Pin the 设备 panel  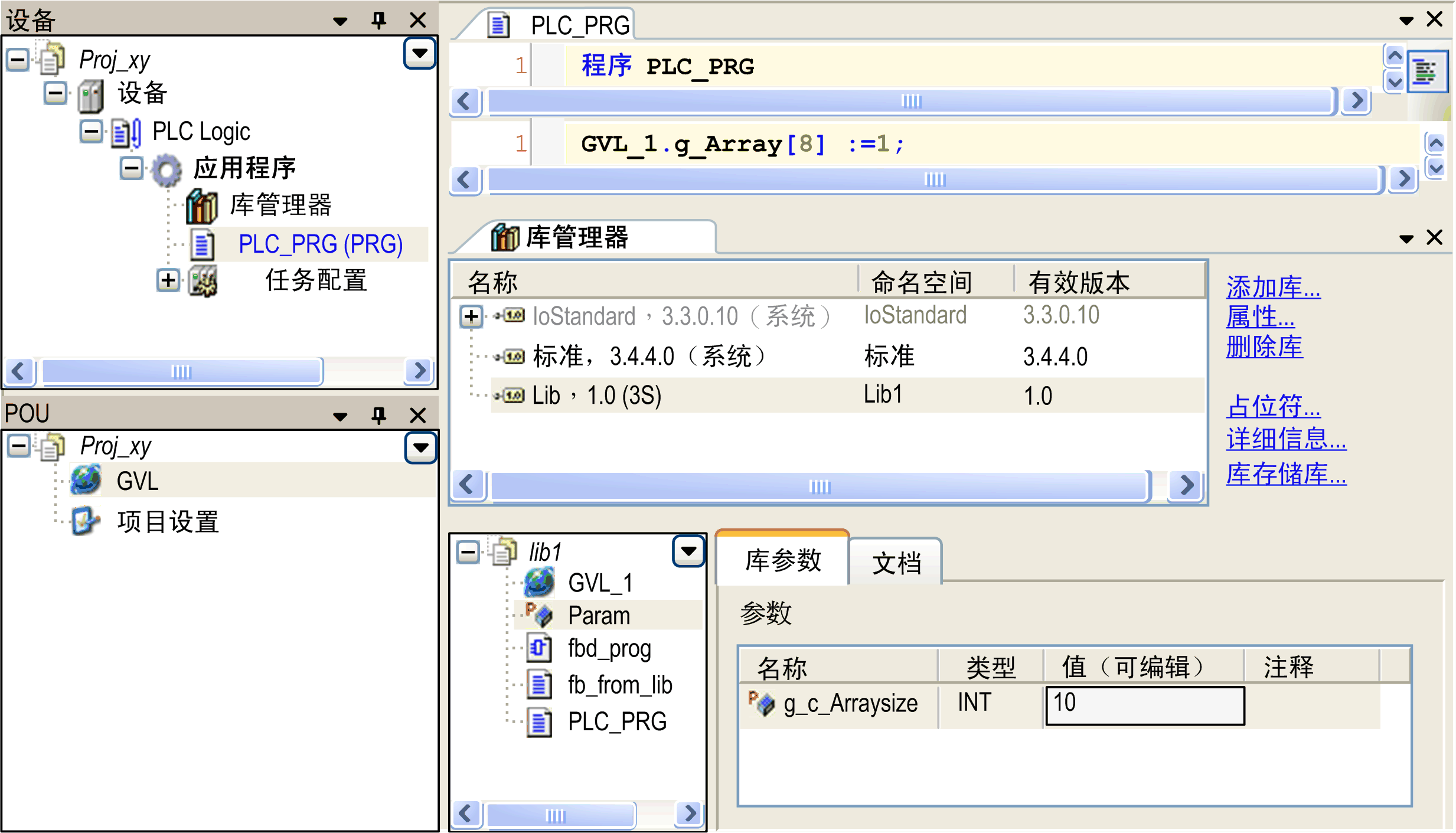coord(378,21)
